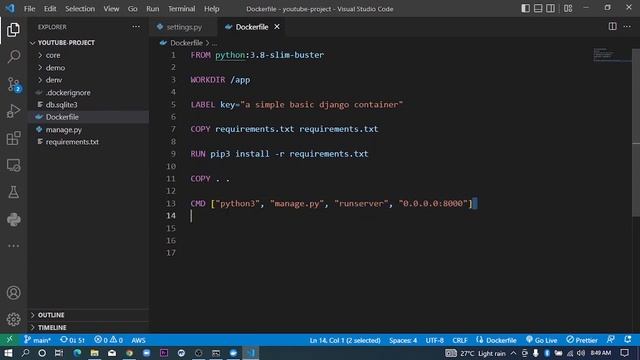
Task: Customize layout button in title bar
Action: [x=568, y=8]
